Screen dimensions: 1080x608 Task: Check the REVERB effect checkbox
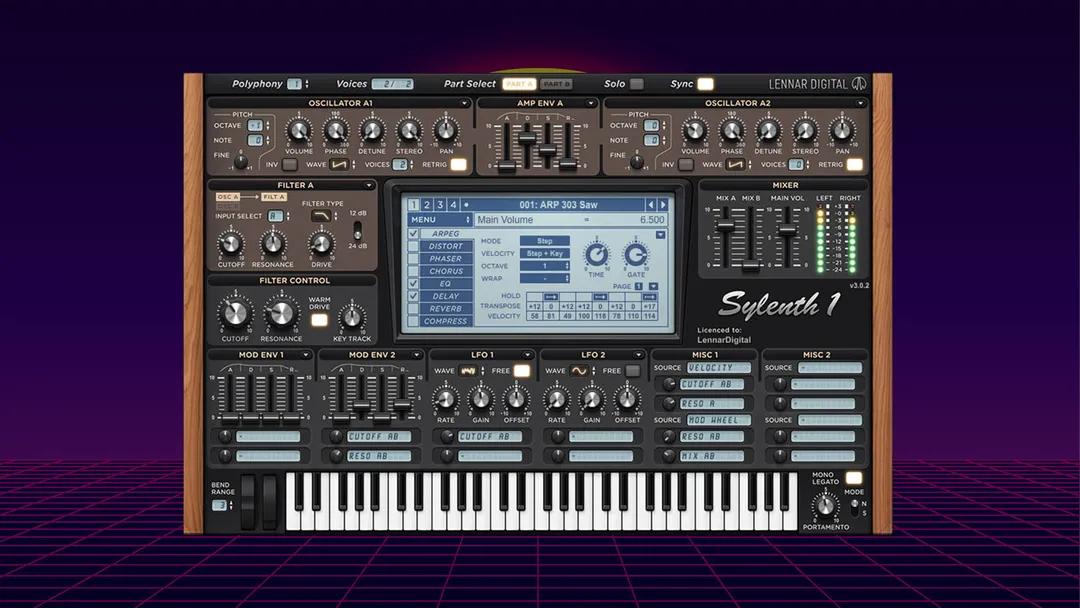pyautogui.click(x=413, y=308)
